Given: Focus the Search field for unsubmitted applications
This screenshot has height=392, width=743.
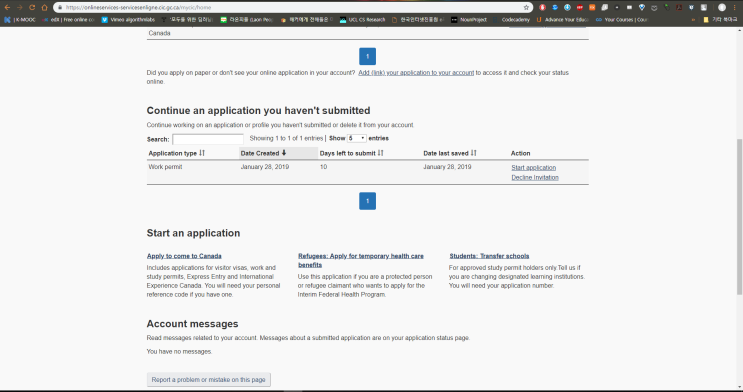Looking at the screenshot, I should pos(208,139).
